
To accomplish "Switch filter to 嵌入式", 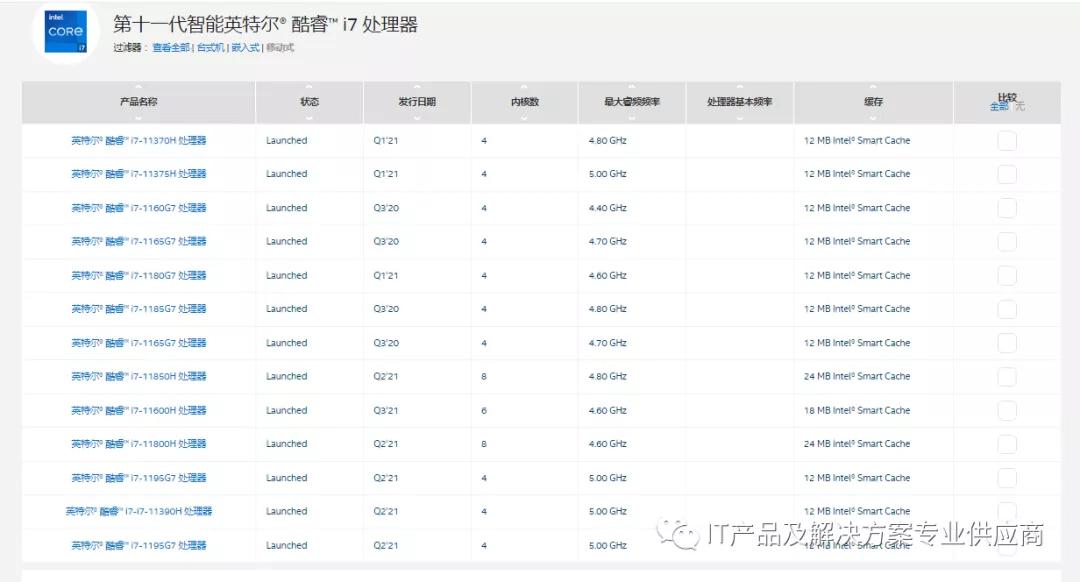I will tap(246, 47).
